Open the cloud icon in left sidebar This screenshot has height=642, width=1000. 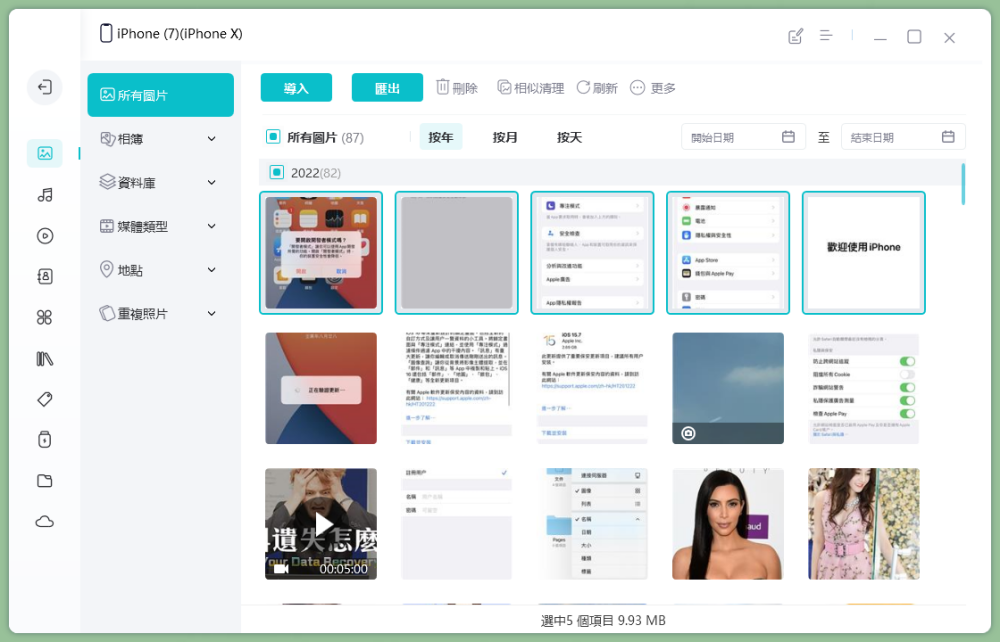coord(44,521)
